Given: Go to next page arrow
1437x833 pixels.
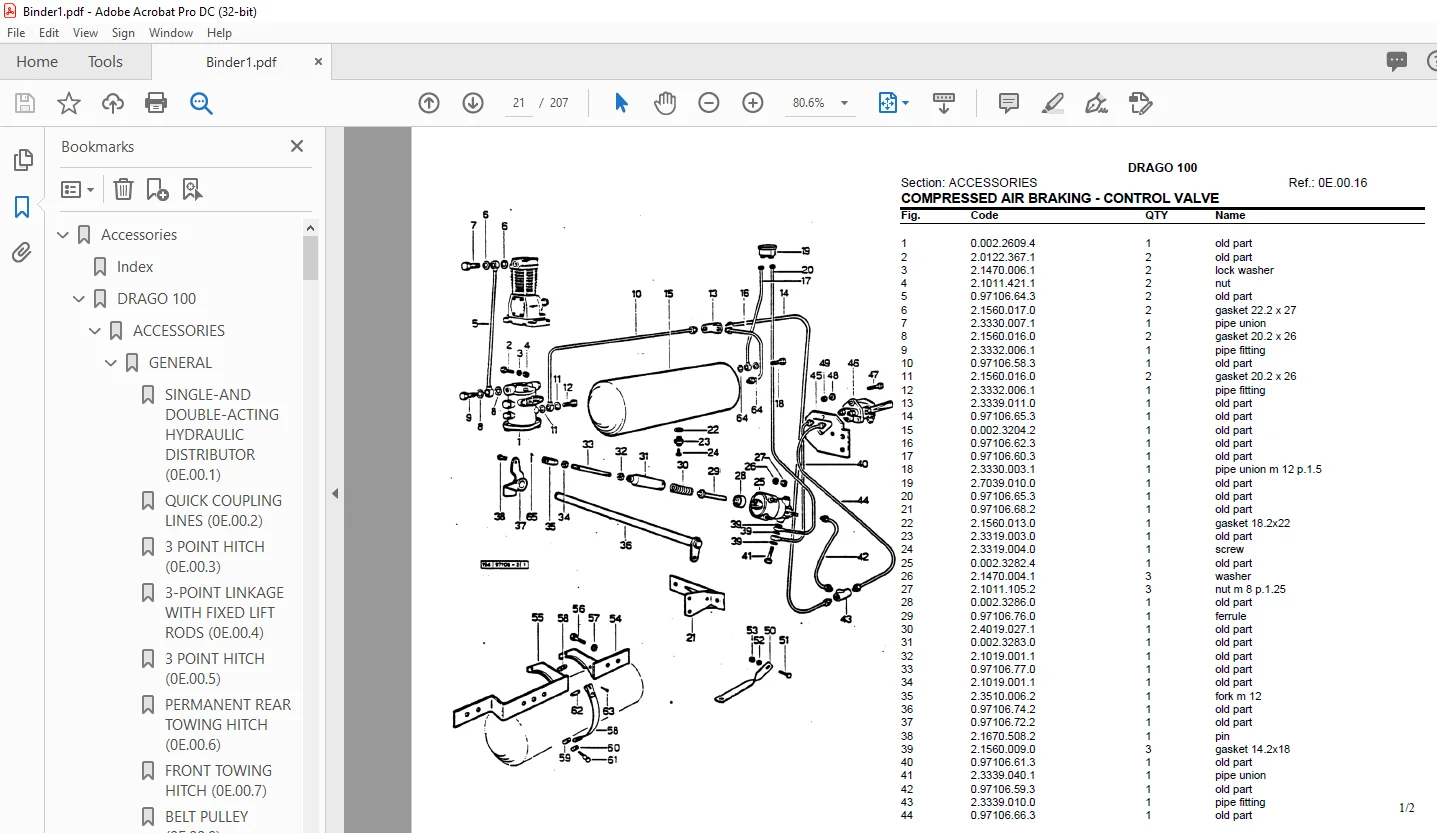Looking at the screenshot, I should click(x=473, y=103).
